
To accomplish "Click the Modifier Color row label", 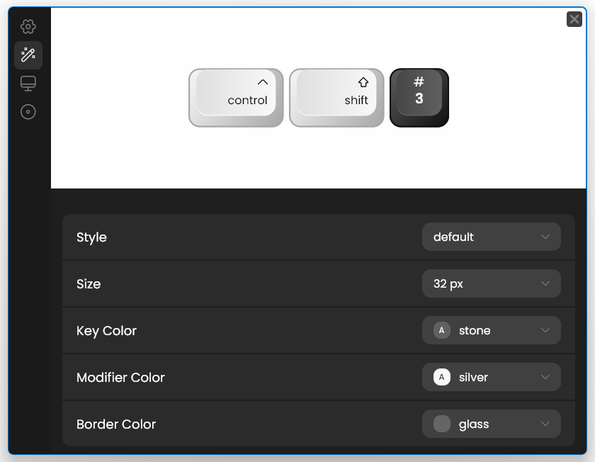I will [120, 377].
